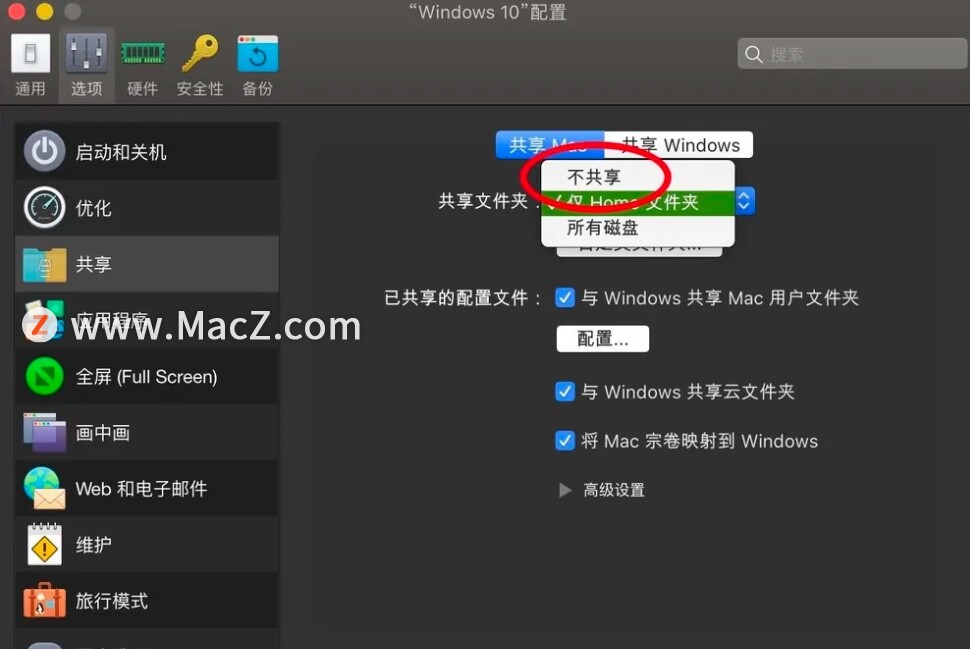Uncheck 与 Windows 共享云文件夹
970x649 pixels.
(565, 392)
